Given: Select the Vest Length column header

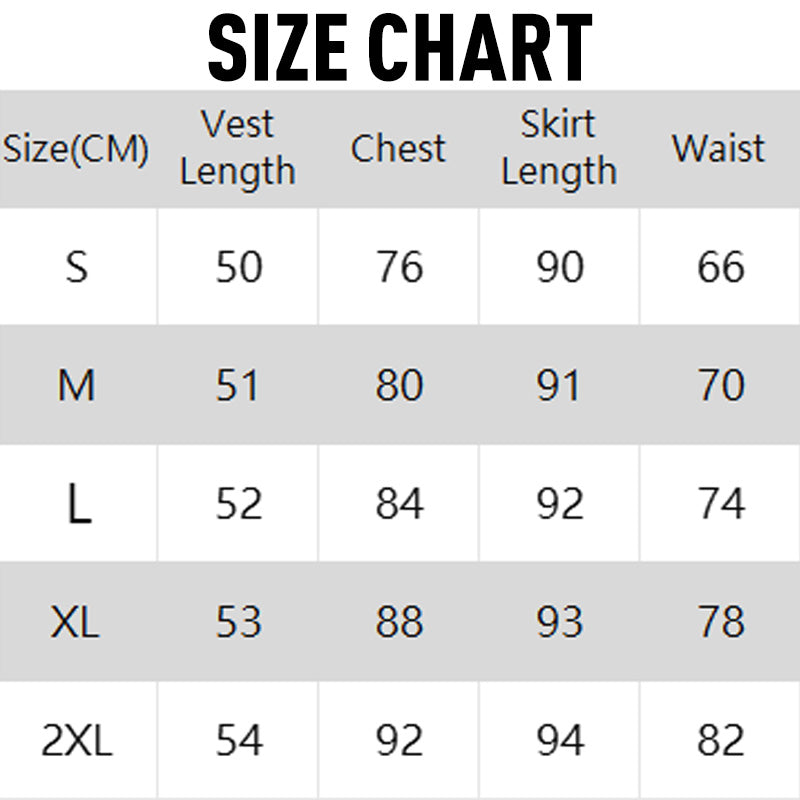Looking at the screenshot, I should [x=238, y=148].
